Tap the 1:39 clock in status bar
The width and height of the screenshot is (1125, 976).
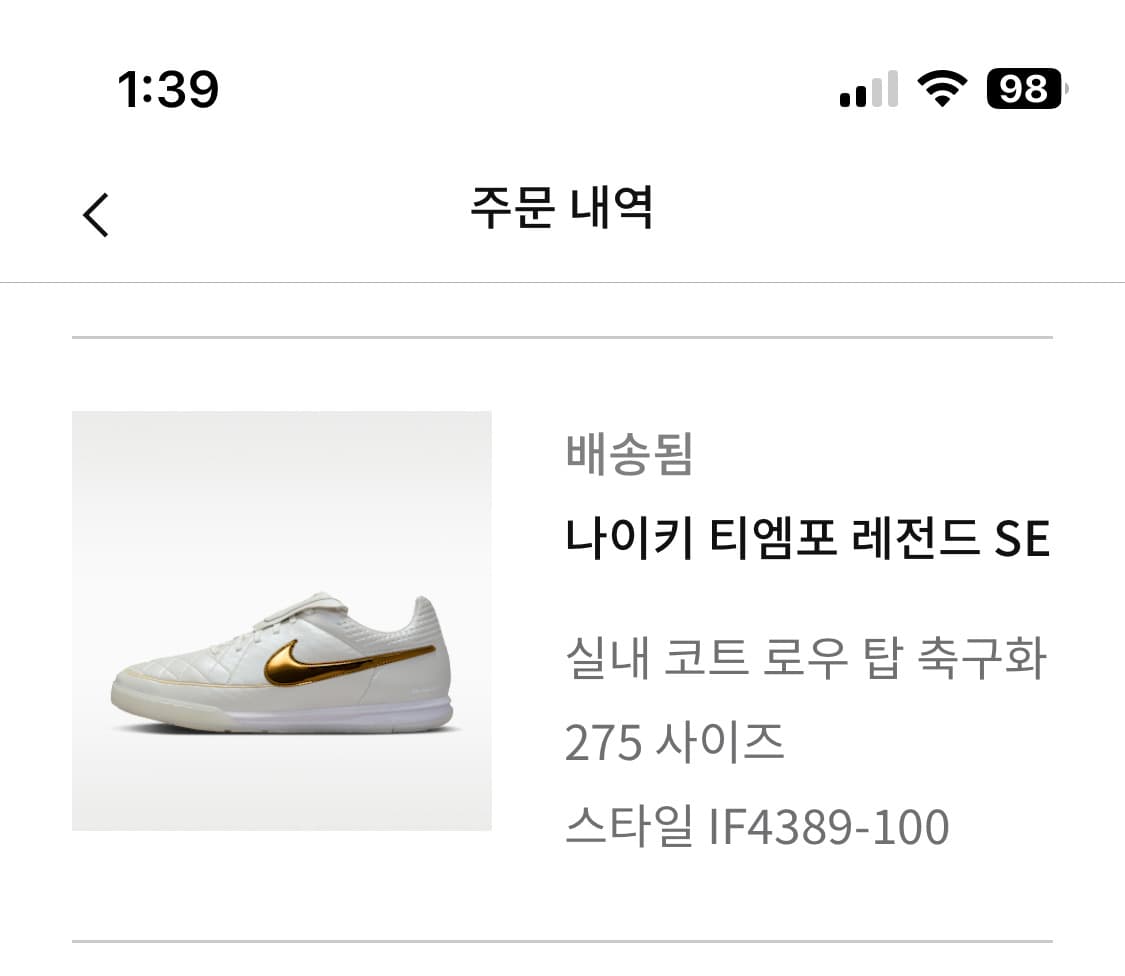168,90
